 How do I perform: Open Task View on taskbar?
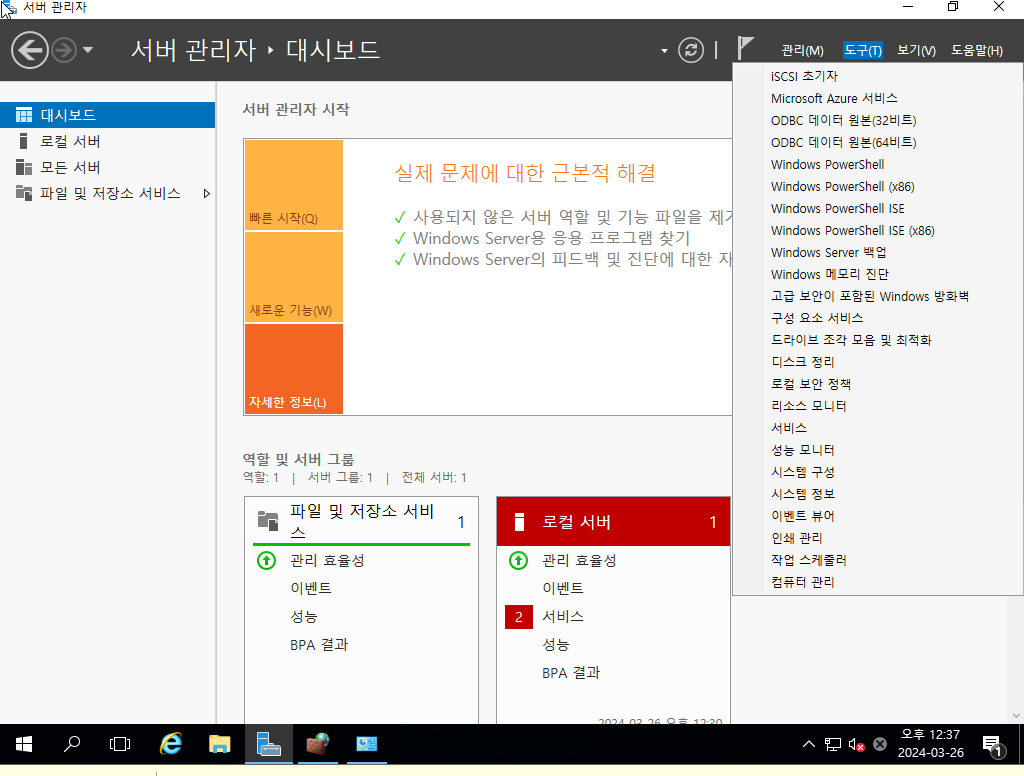point(120,744)
